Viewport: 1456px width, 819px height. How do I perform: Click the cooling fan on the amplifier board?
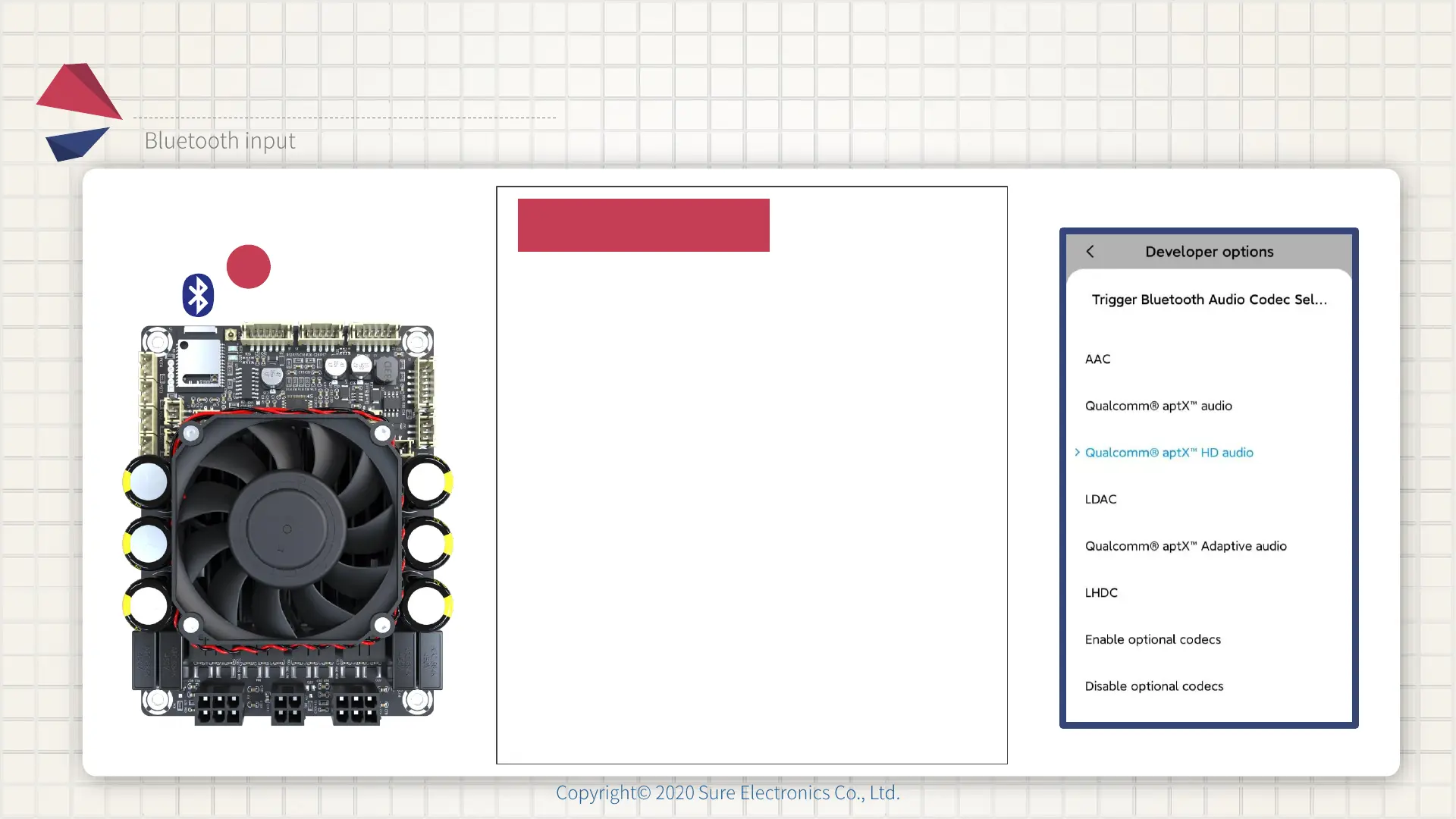point(287,529)
